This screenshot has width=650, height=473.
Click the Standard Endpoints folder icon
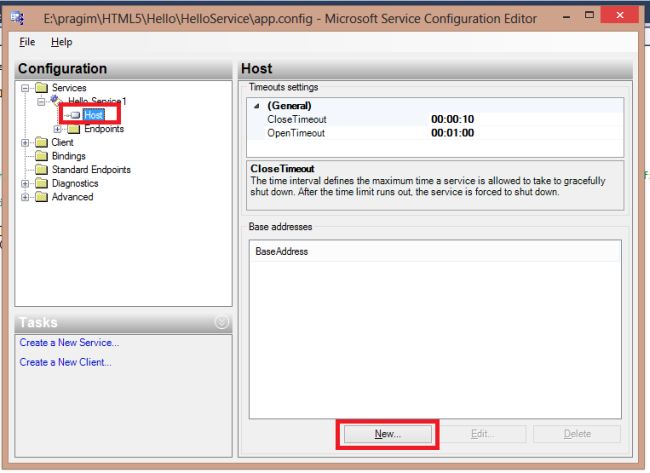coord(41,170)
